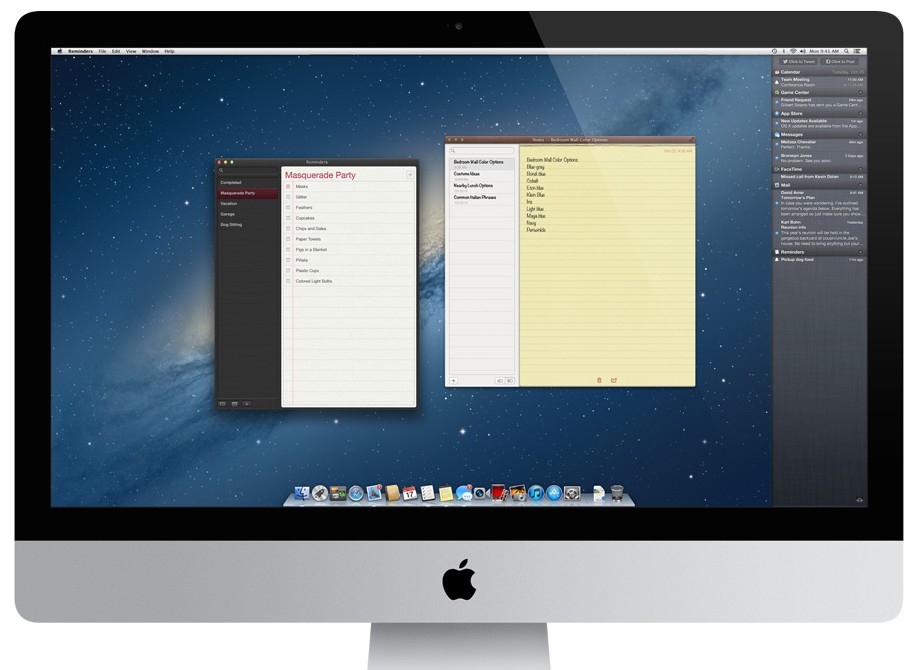The image size is (917, 670).
Task: Clear the Game Center notification group
Action: [x=861, y=92]
